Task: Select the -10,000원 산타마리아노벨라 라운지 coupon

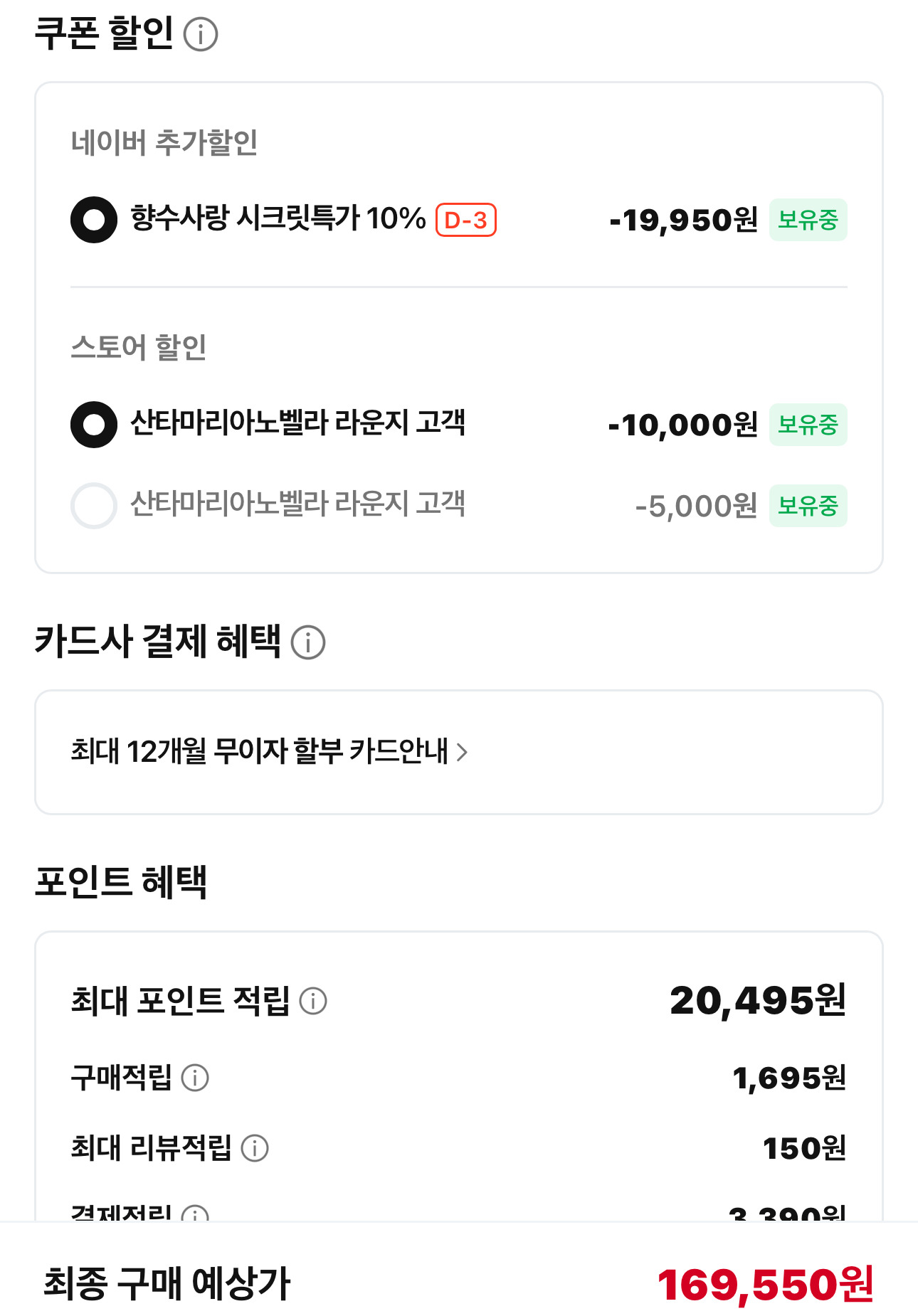Action: [x=94, y=425]
